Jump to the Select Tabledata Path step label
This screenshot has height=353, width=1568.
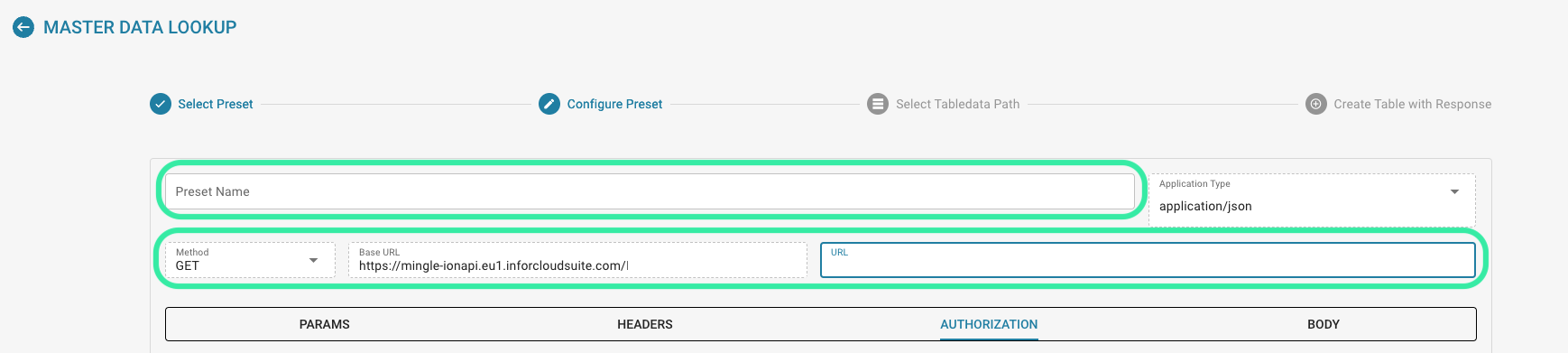click(x=957, y=104)
